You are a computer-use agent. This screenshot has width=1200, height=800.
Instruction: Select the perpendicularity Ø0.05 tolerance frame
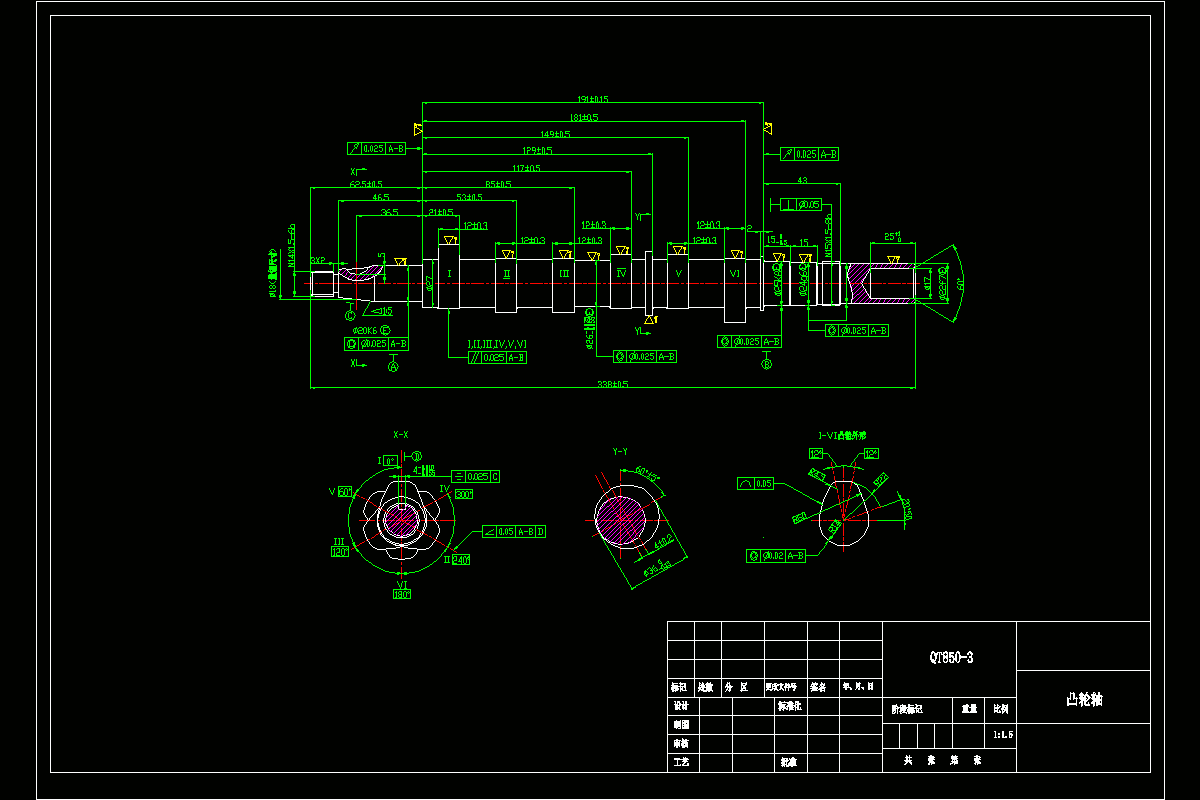click(x=802, y=205)
